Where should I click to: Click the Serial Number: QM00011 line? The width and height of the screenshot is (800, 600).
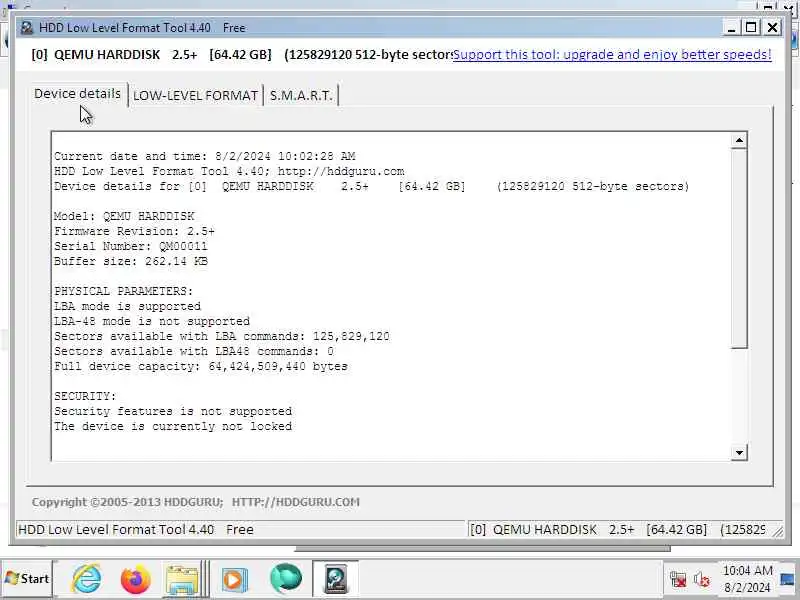pyautogui.click(x=131, y=246)
